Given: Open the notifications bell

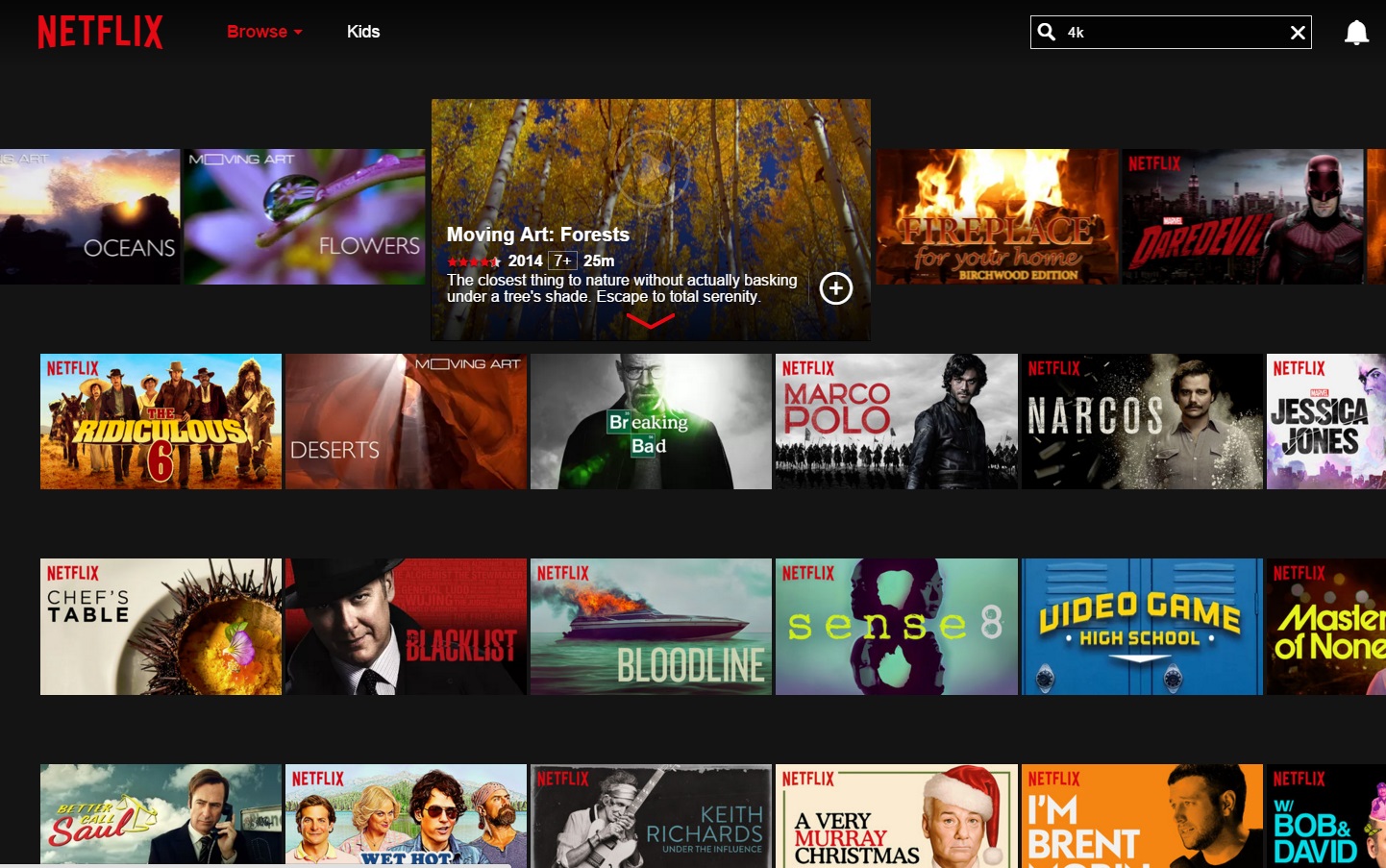Looking at the screenshot, I should coord(1356,33).
